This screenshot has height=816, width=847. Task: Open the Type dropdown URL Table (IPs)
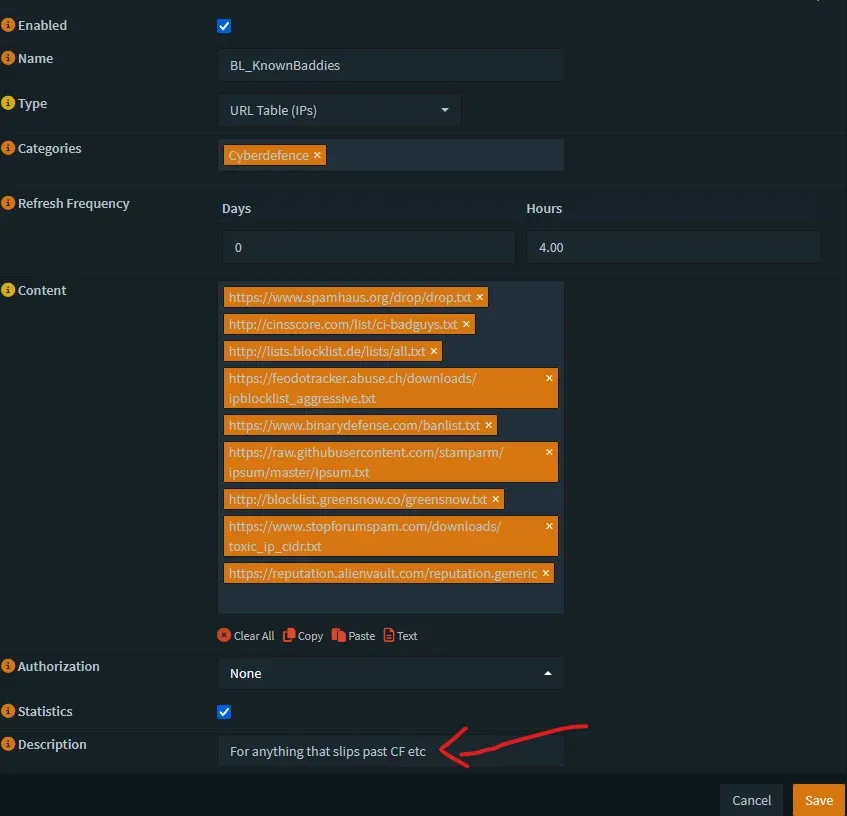339,110
